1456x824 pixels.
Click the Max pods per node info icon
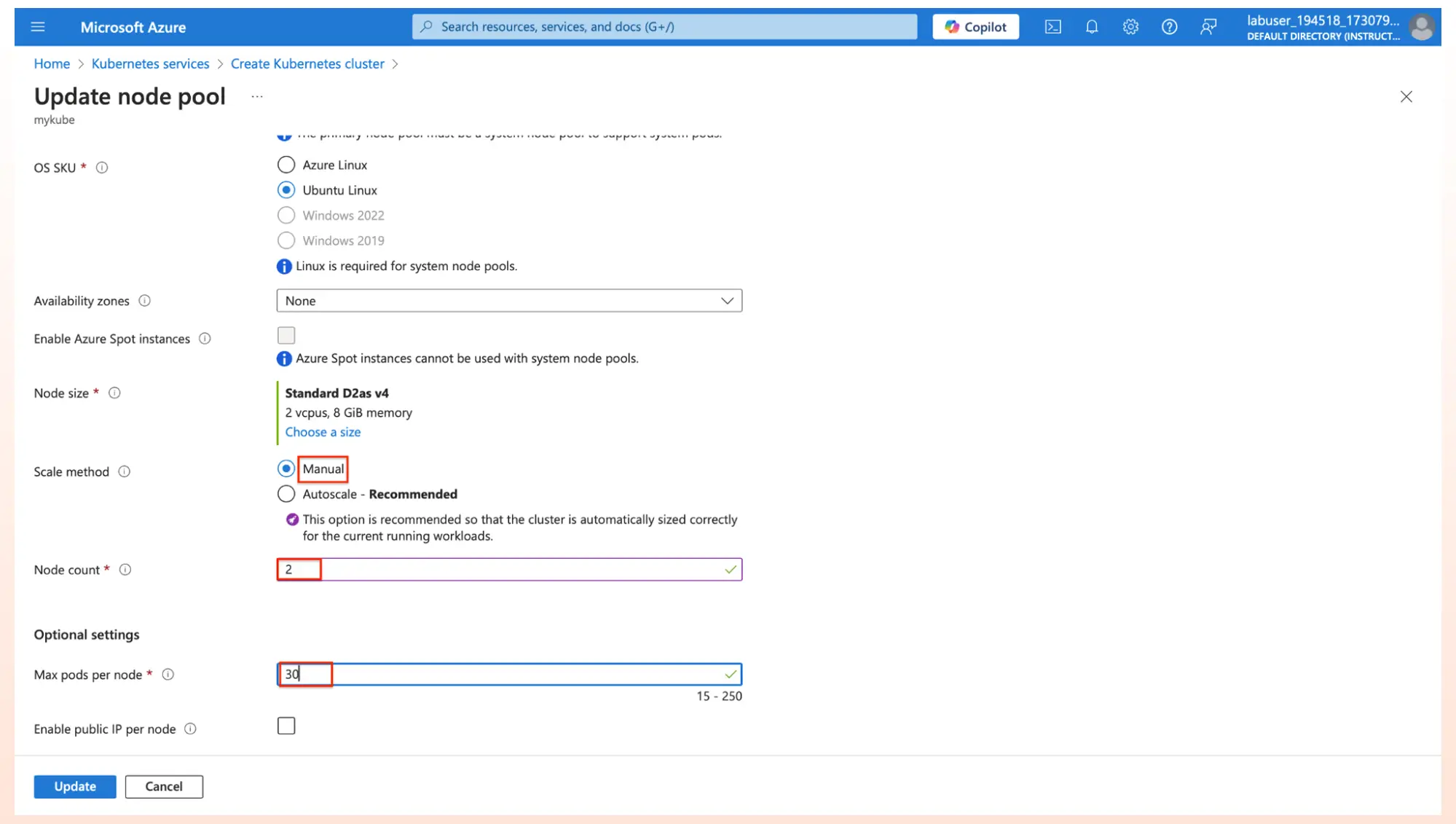click(168, 675)
